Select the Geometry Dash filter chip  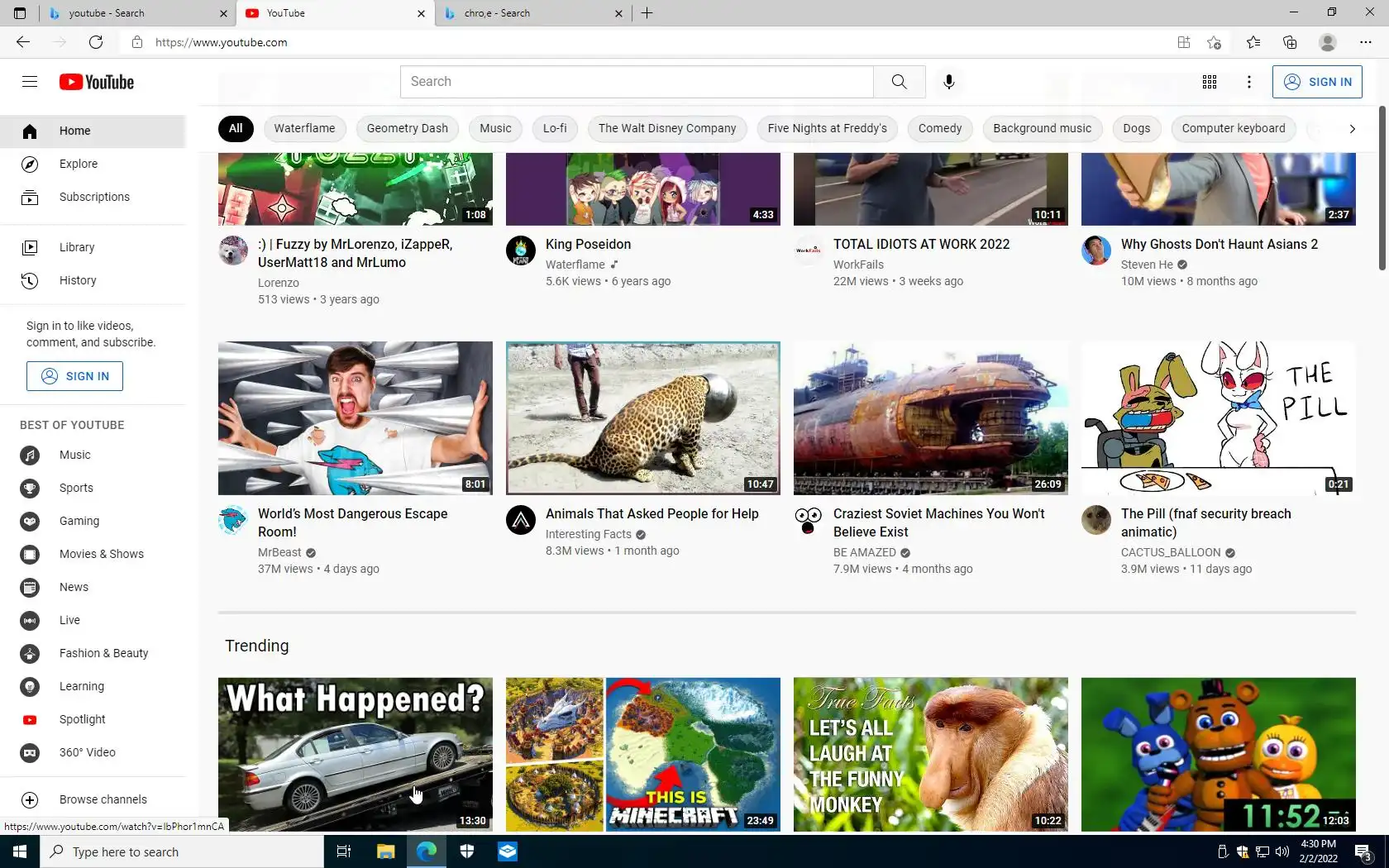(x=408, y=128)
